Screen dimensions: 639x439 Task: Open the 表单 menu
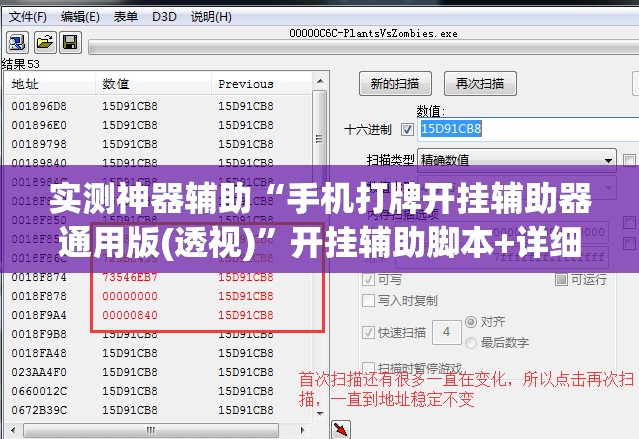126,17
